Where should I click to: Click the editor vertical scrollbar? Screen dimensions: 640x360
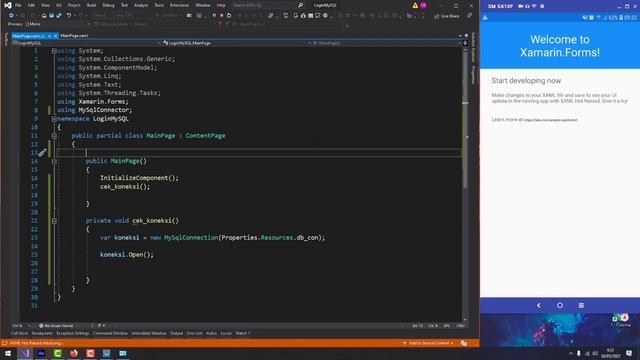(465, 184)
